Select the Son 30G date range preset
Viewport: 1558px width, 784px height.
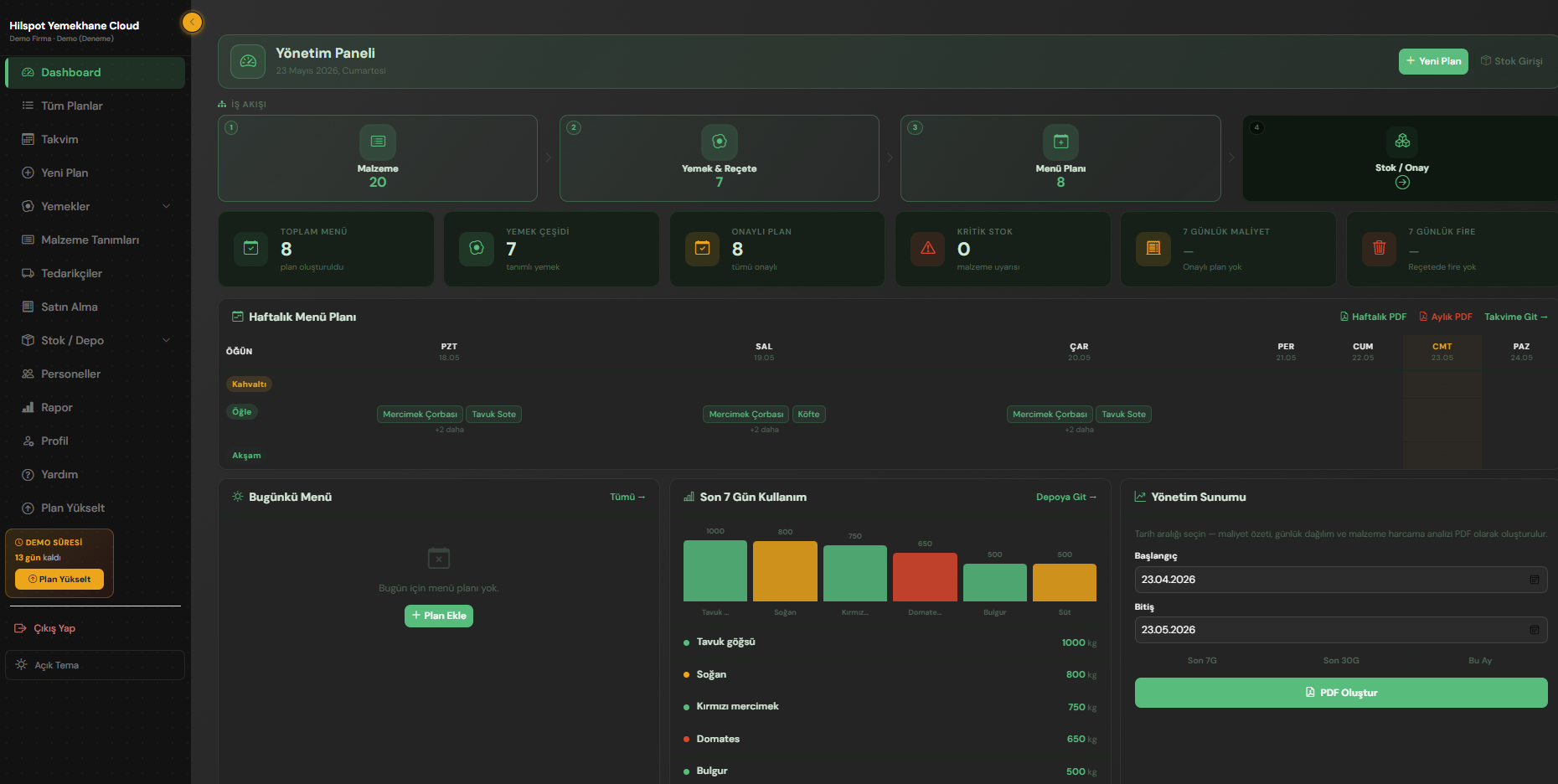[1341, 660]
